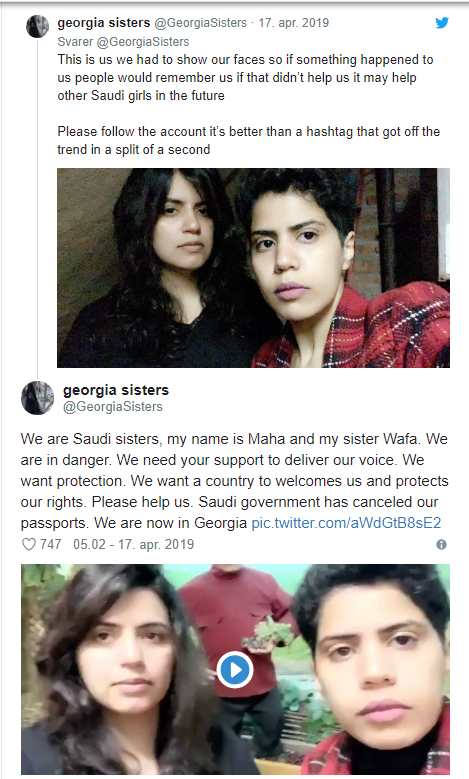Image resolution: width=469 pixels, height=779 pixels.
Task: Click the 747 likes count
Action: tap(51, 545)
